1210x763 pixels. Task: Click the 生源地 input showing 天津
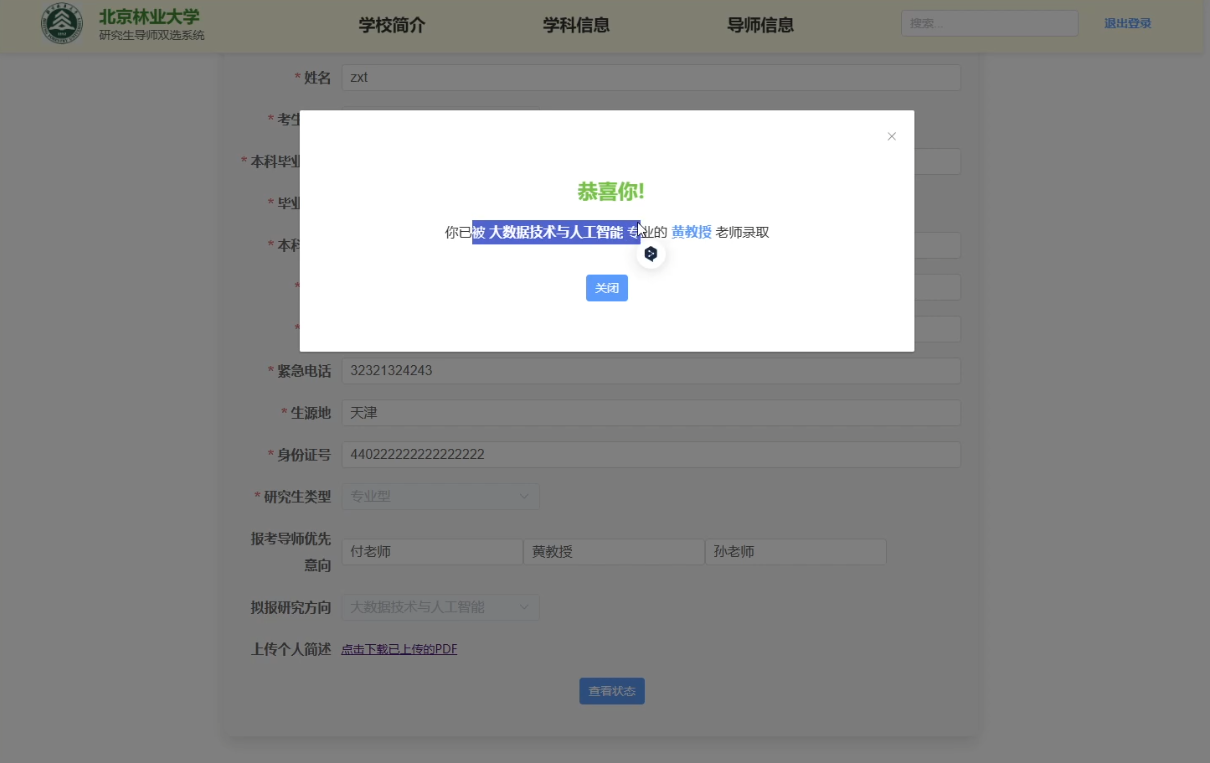point(650,412)
